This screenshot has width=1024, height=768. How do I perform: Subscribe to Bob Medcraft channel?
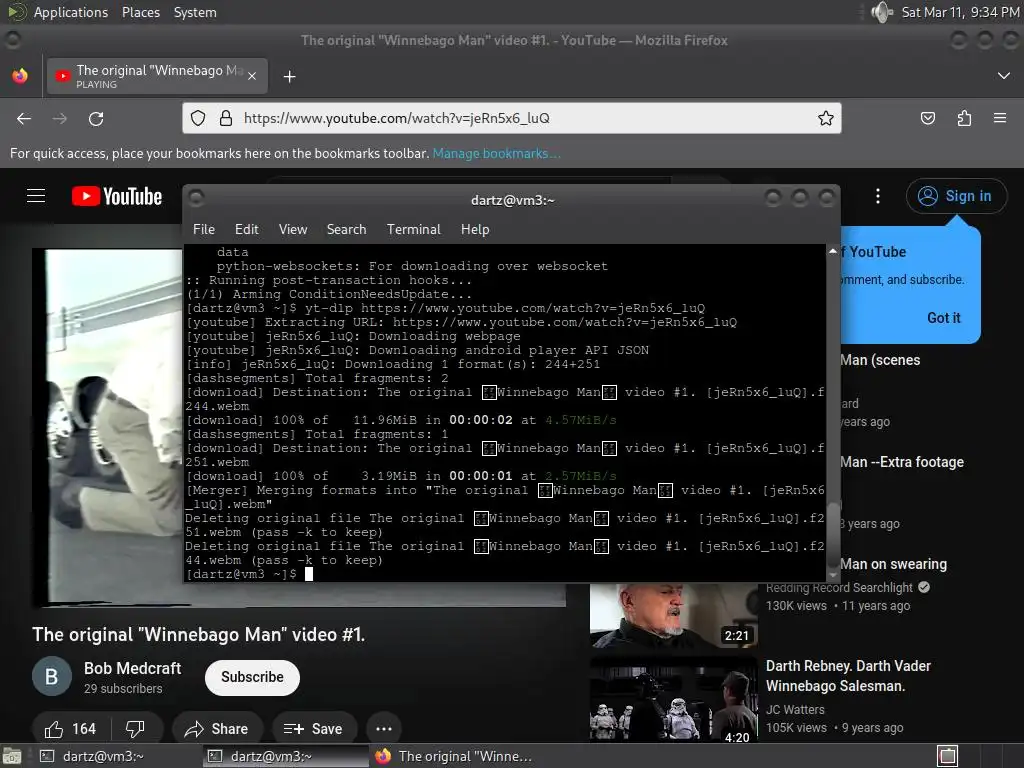click(252, 677)
